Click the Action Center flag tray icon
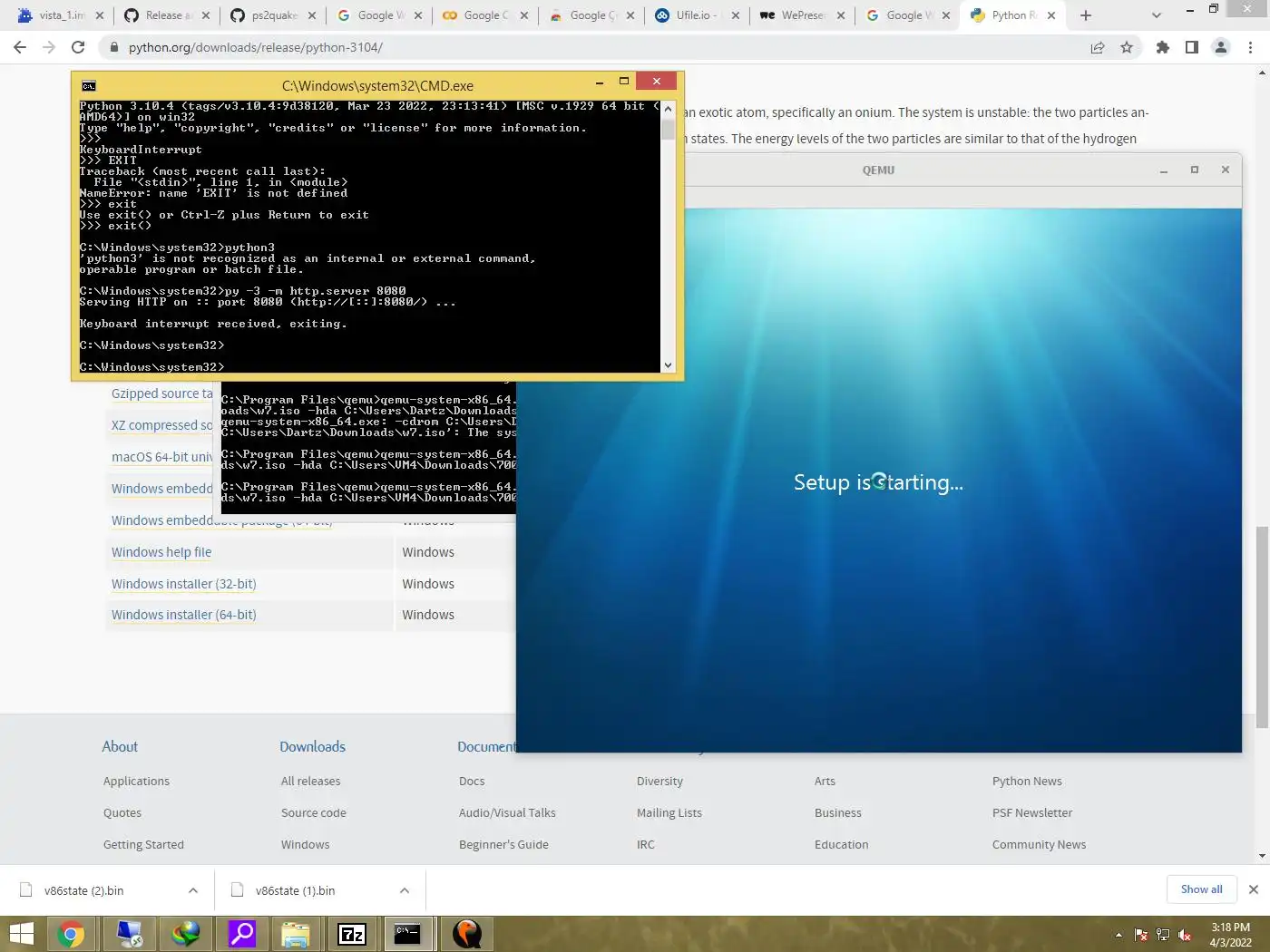This screenshot has width=1270, height=952. (1141, 935)
